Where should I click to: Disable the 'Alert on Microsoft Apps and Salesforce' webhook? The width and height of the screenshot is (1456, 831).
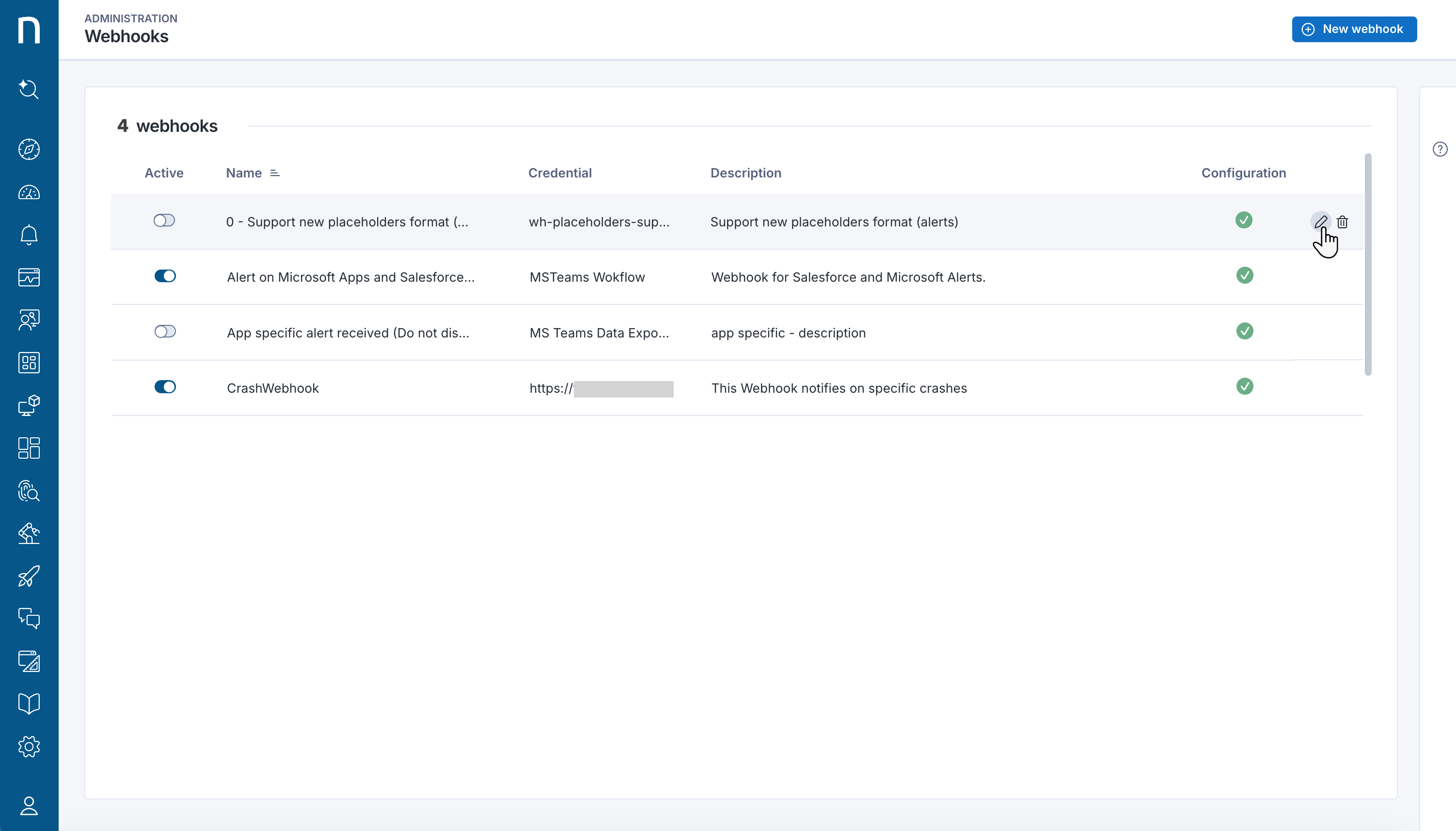[165, 276]
